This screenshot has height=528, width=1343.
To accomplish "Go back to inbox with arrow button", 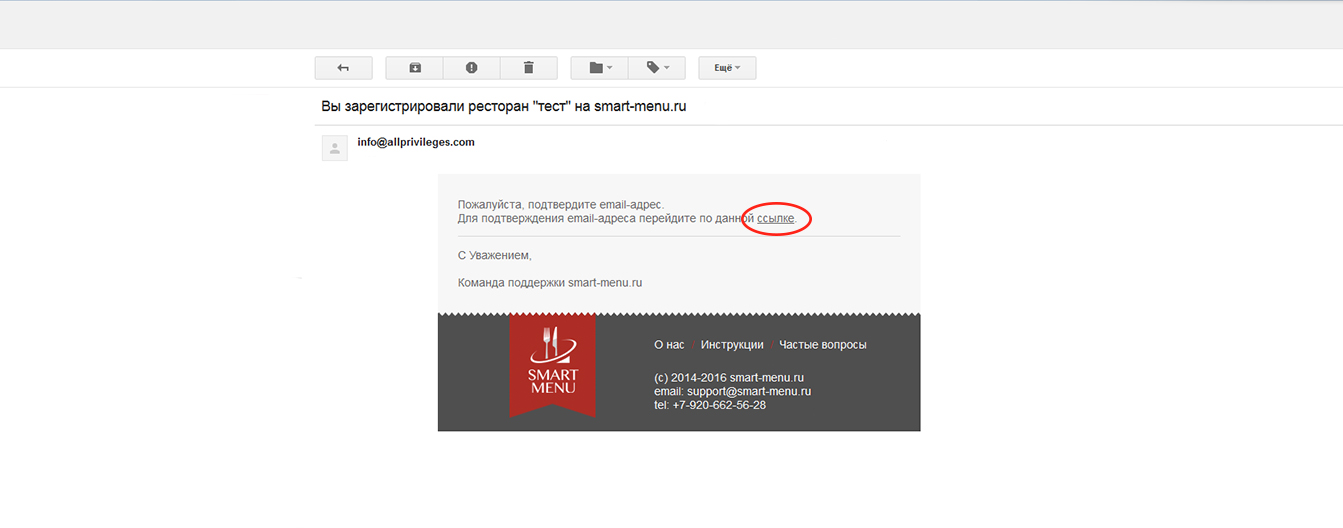I will [343, 68].
